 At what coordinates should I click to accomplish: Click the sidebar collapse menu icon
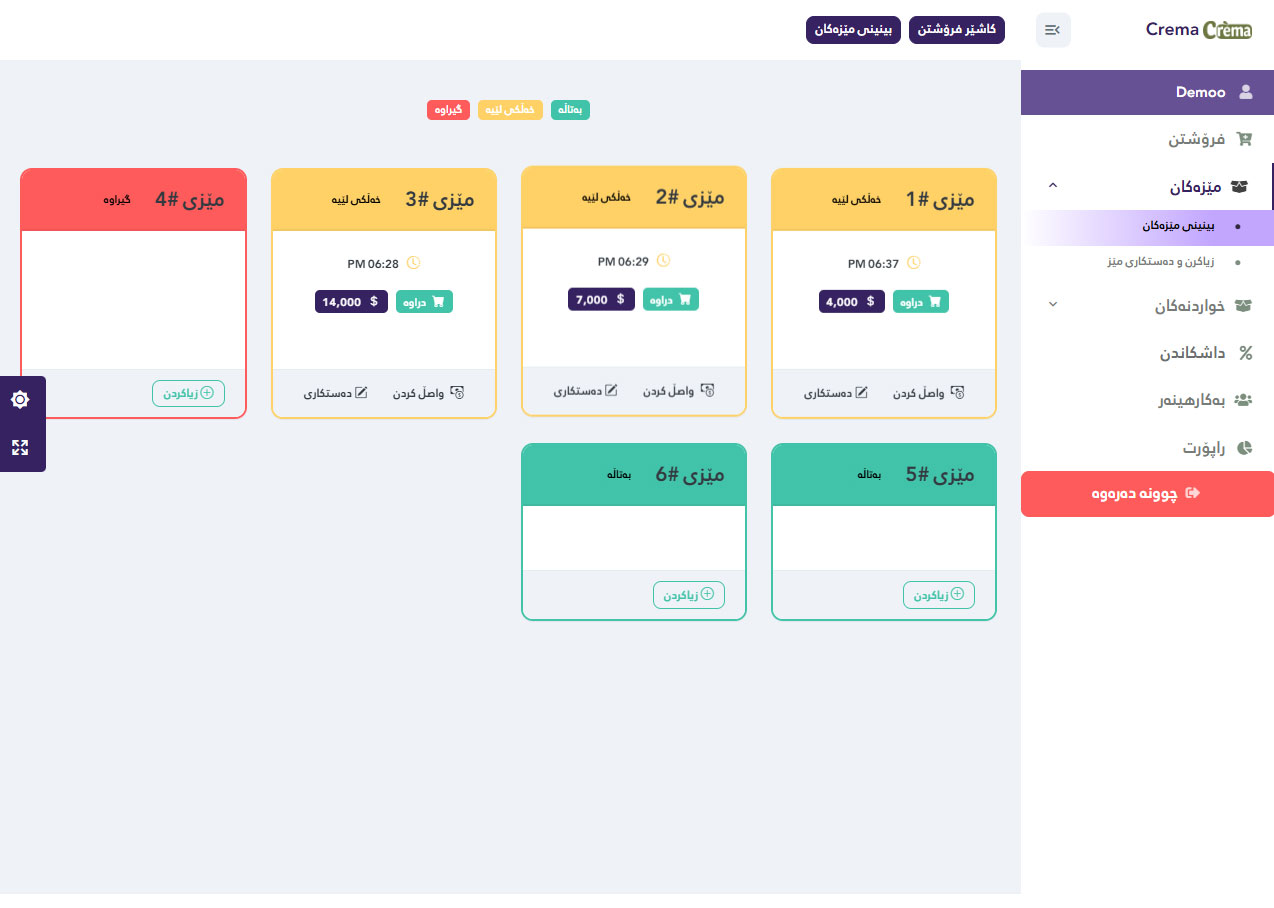(1053, 30)
